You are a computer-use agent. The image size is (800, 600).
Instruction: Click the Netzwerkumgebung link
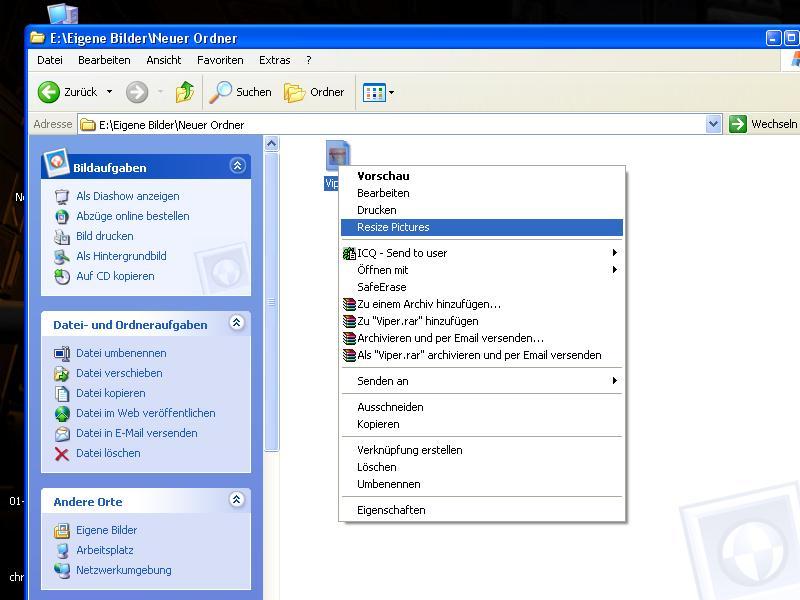[123, 570]
